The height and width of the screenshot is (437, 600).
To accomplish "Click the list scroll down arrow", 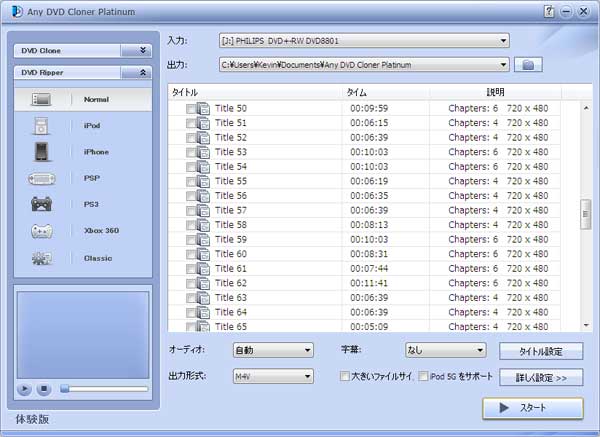I will [x=586, y=325].
